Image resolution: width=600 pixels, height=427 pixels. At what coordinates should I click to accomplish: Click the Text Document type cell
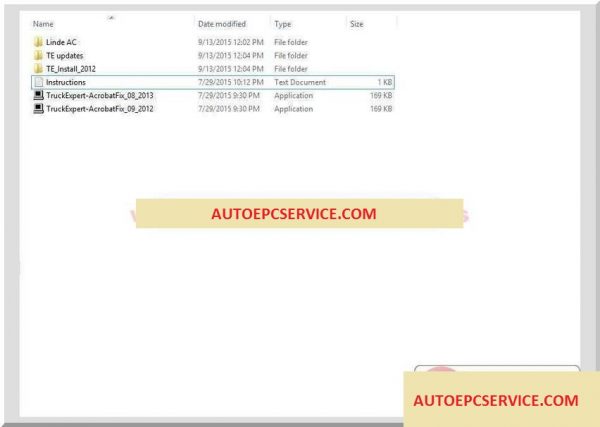click(x=300, y=82)
